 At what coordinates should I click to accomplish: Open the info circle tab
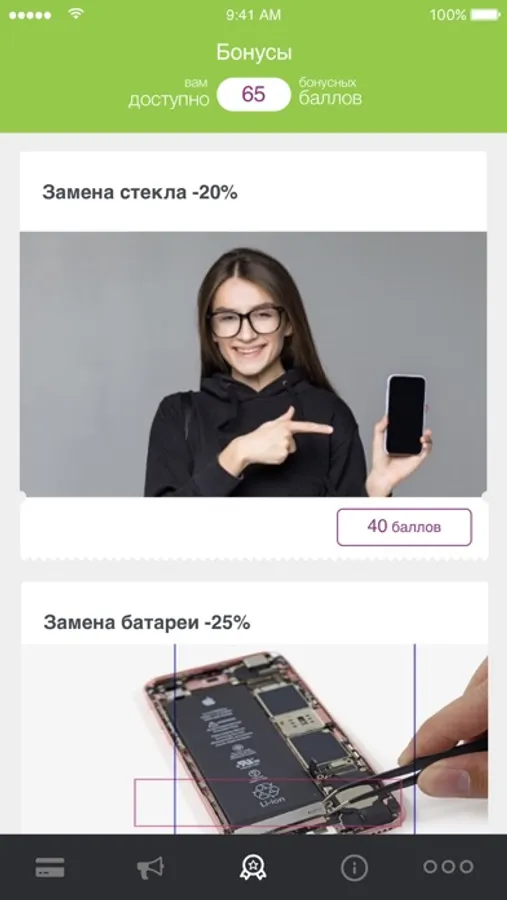354,867
